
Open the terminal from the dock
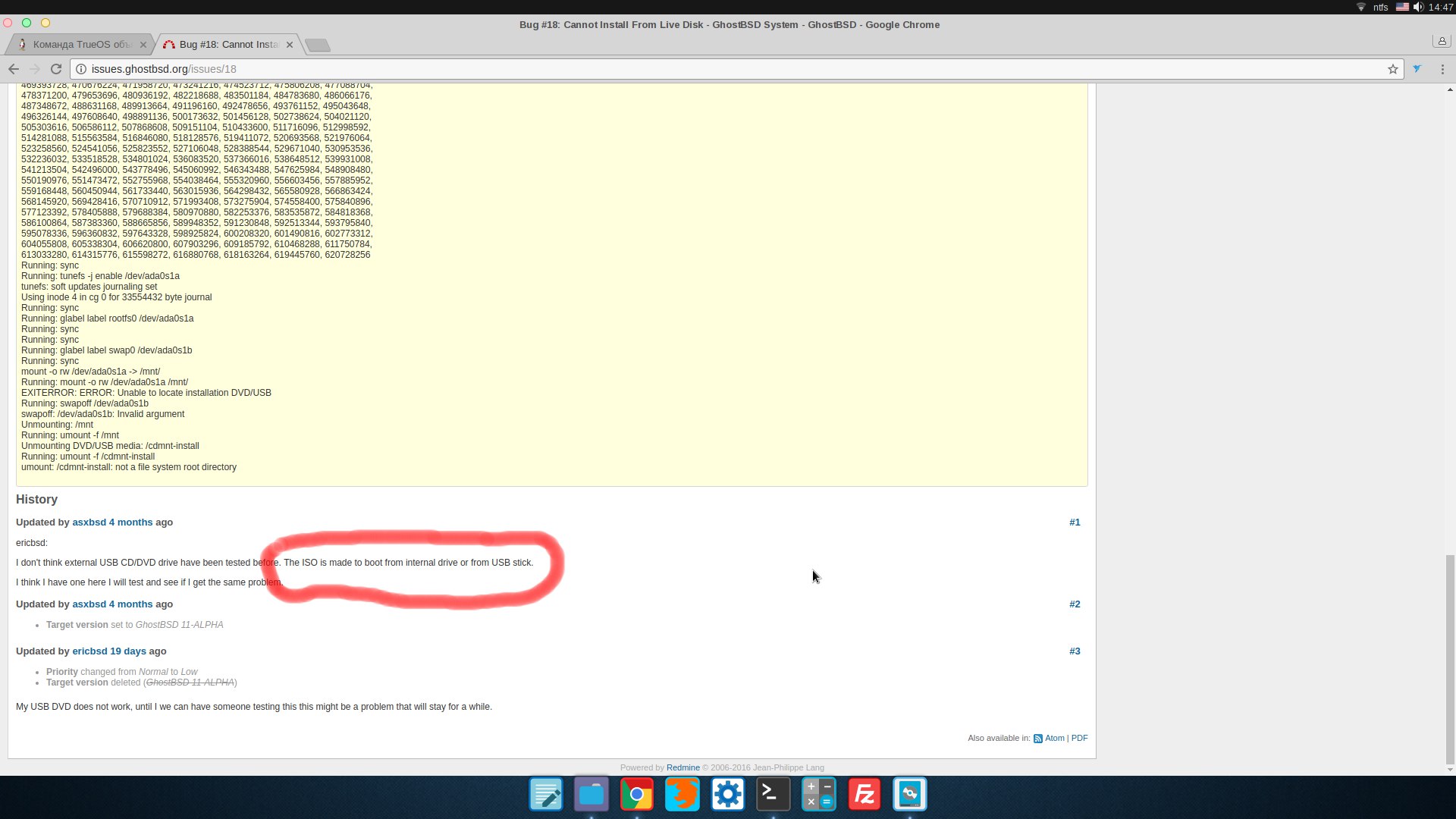pyautogui.click(x=773, y=795)
